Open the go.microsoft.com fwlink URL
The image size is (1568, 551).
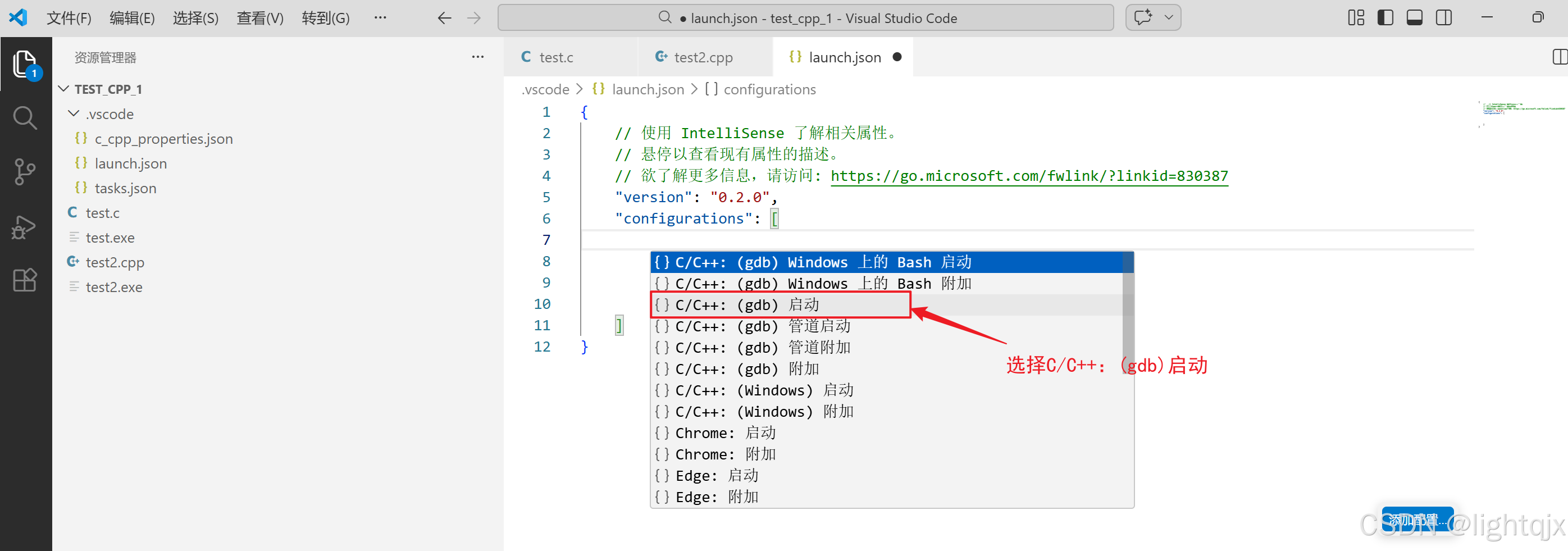pyautogui.click(x=1029, y=176)
